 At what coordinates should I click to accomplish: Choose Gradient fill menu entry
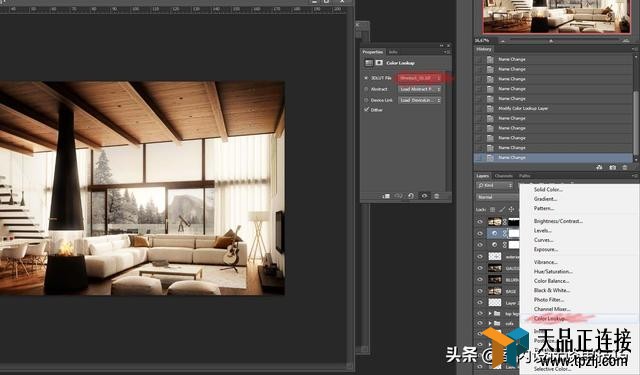click(545, 199)
